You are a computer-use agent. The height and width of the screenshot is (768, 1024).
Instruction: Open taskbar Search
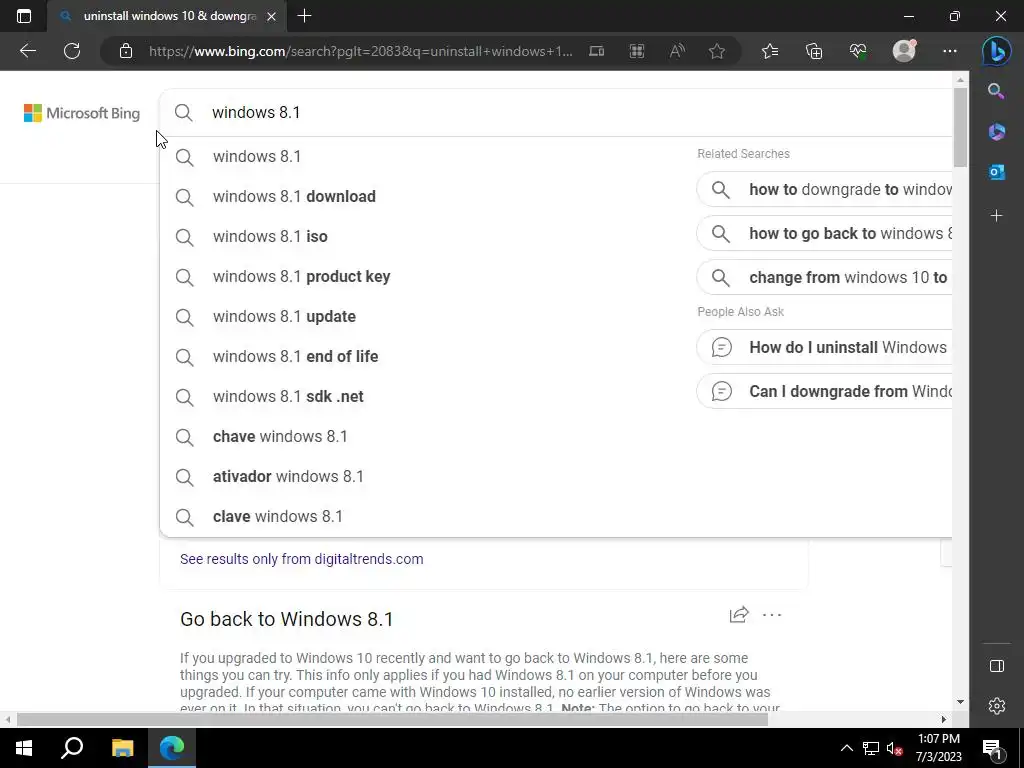pos(72,748)
